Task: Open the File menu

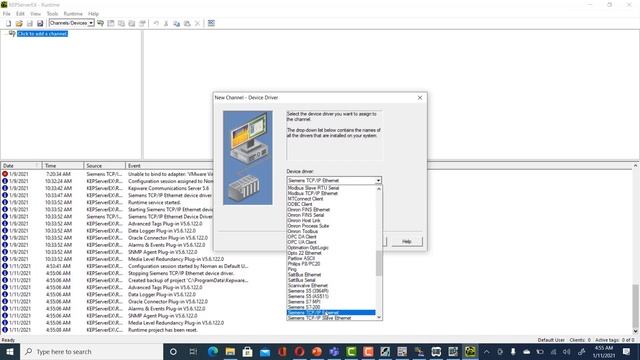Action: 7,13
